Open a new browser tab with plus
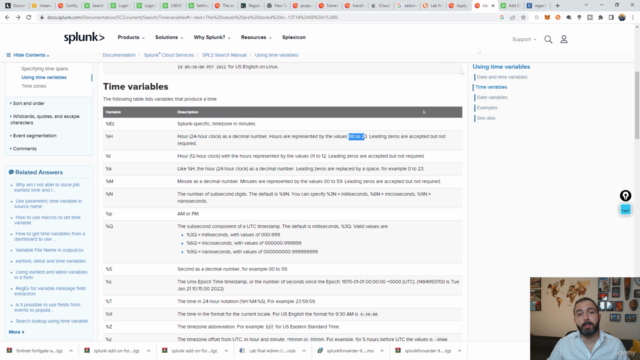640x360 pixels. tap(558, 5)
